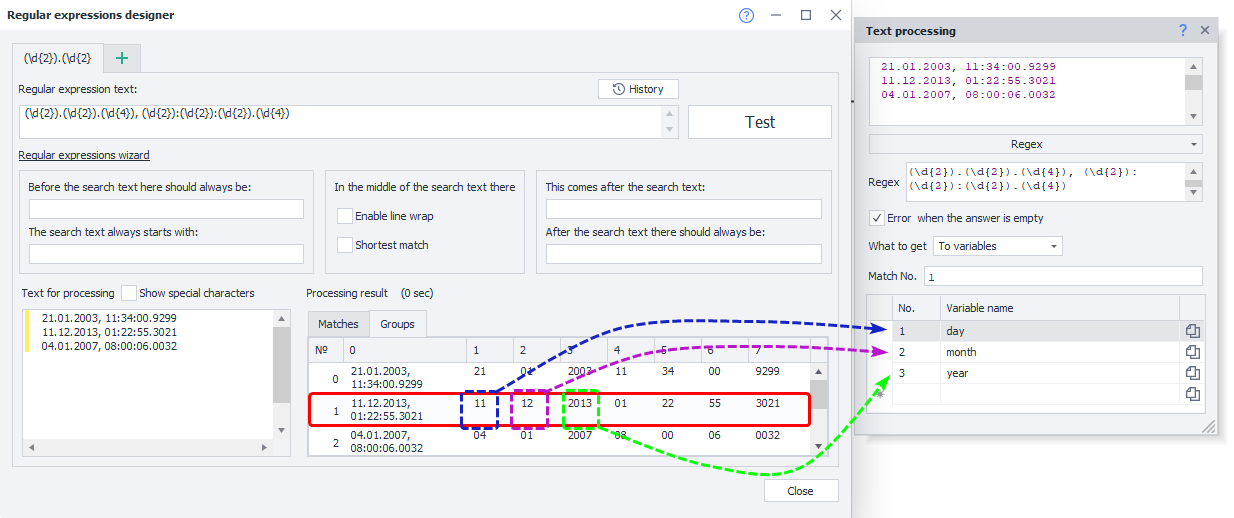The height and width of the screenshot is (518, 1234).
Task: Switch to the Matches tab
Action: coord(338,324)
